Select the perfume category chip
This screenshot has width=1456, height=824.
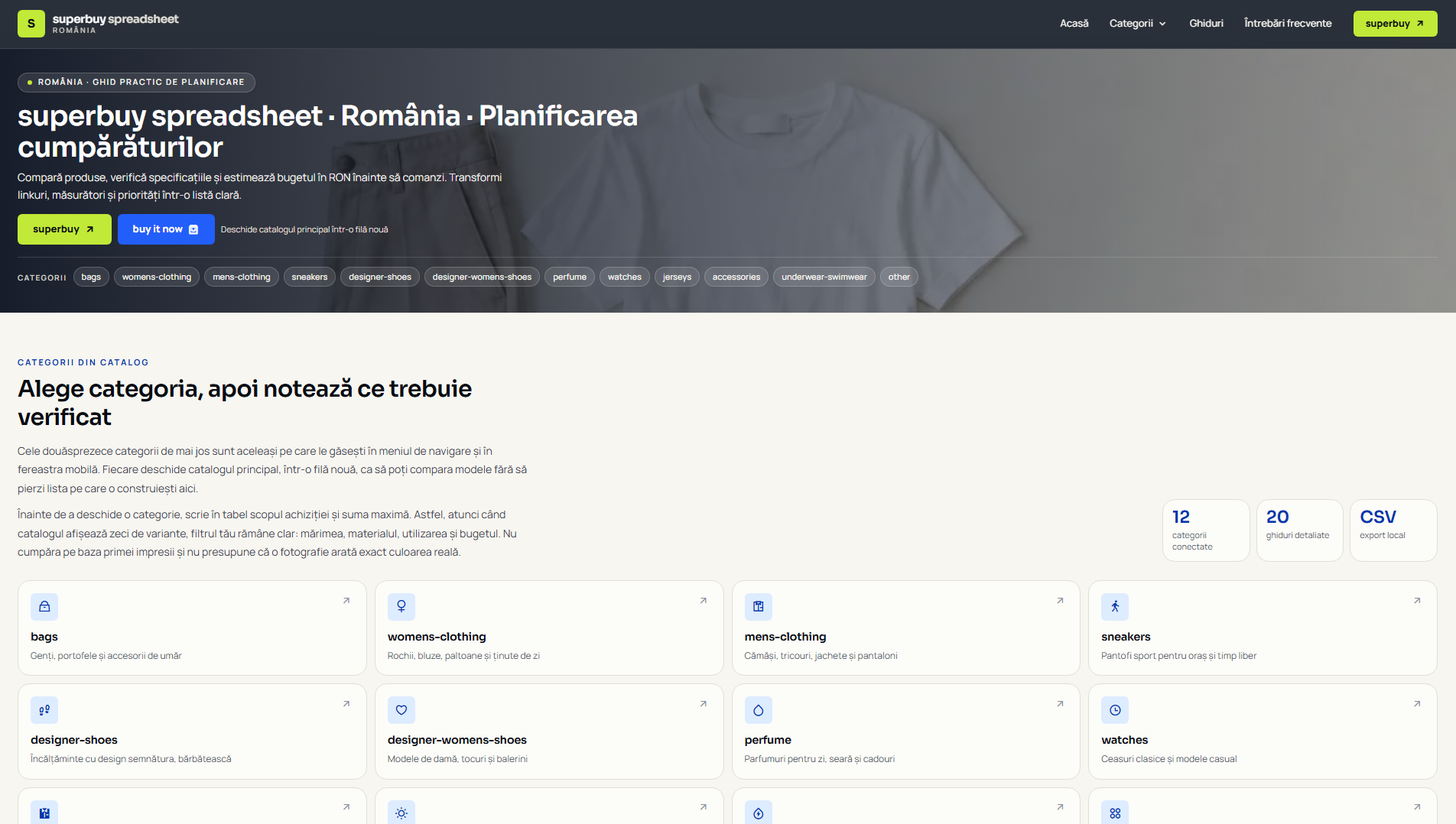pyautogui.click(x=570, y=277)
